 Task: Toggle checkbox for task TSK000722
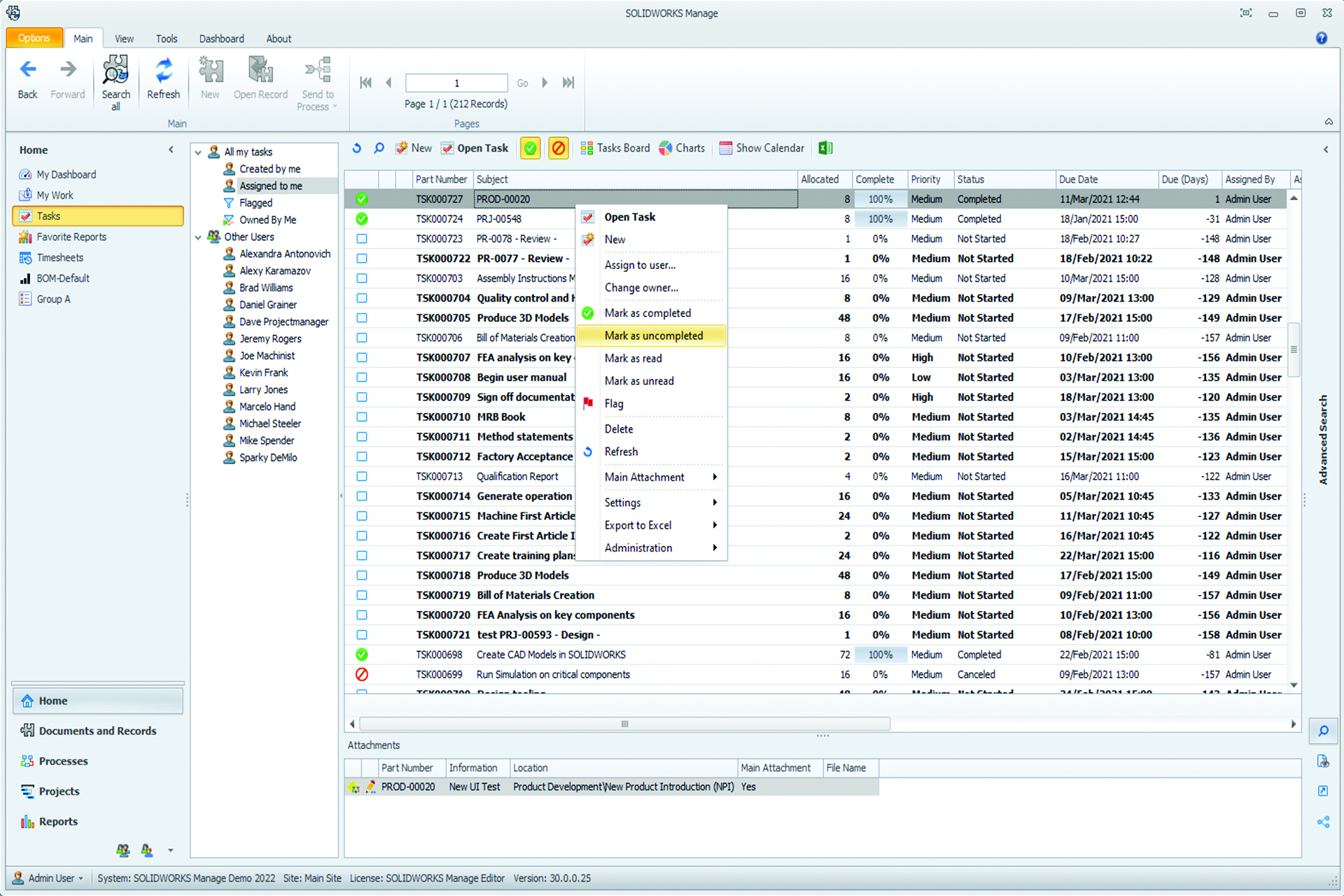(x=362, y=258)
